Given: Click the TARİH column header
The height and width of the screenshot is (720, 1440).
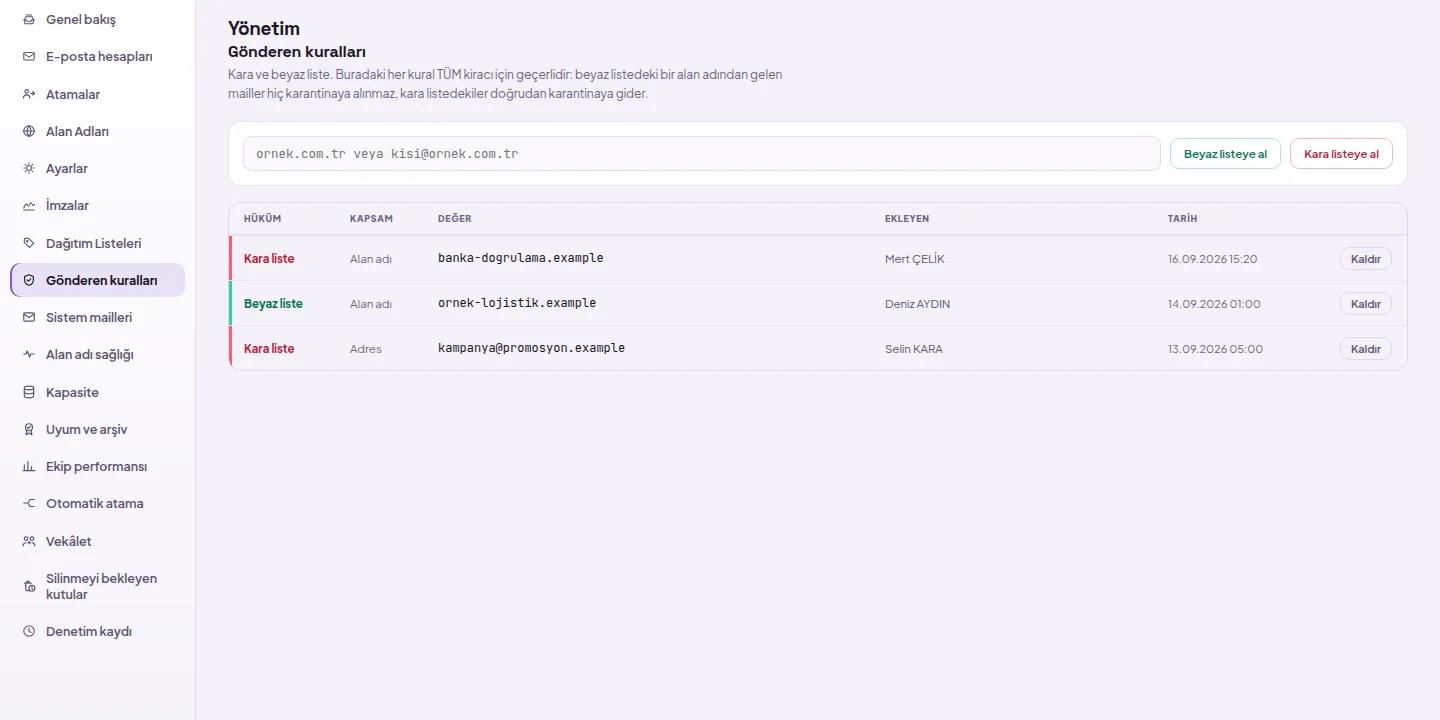Looking at the screenshot, I should point(1182,219).
